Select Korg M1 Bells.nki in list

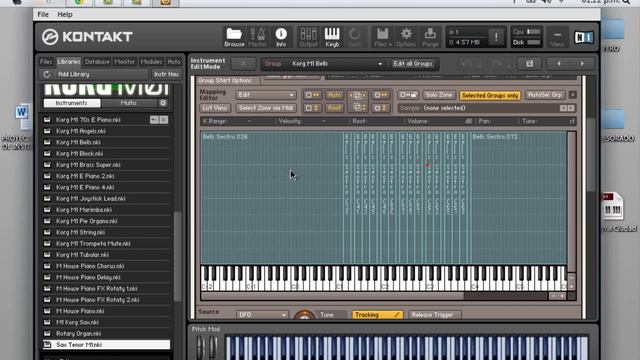(106, 142)
